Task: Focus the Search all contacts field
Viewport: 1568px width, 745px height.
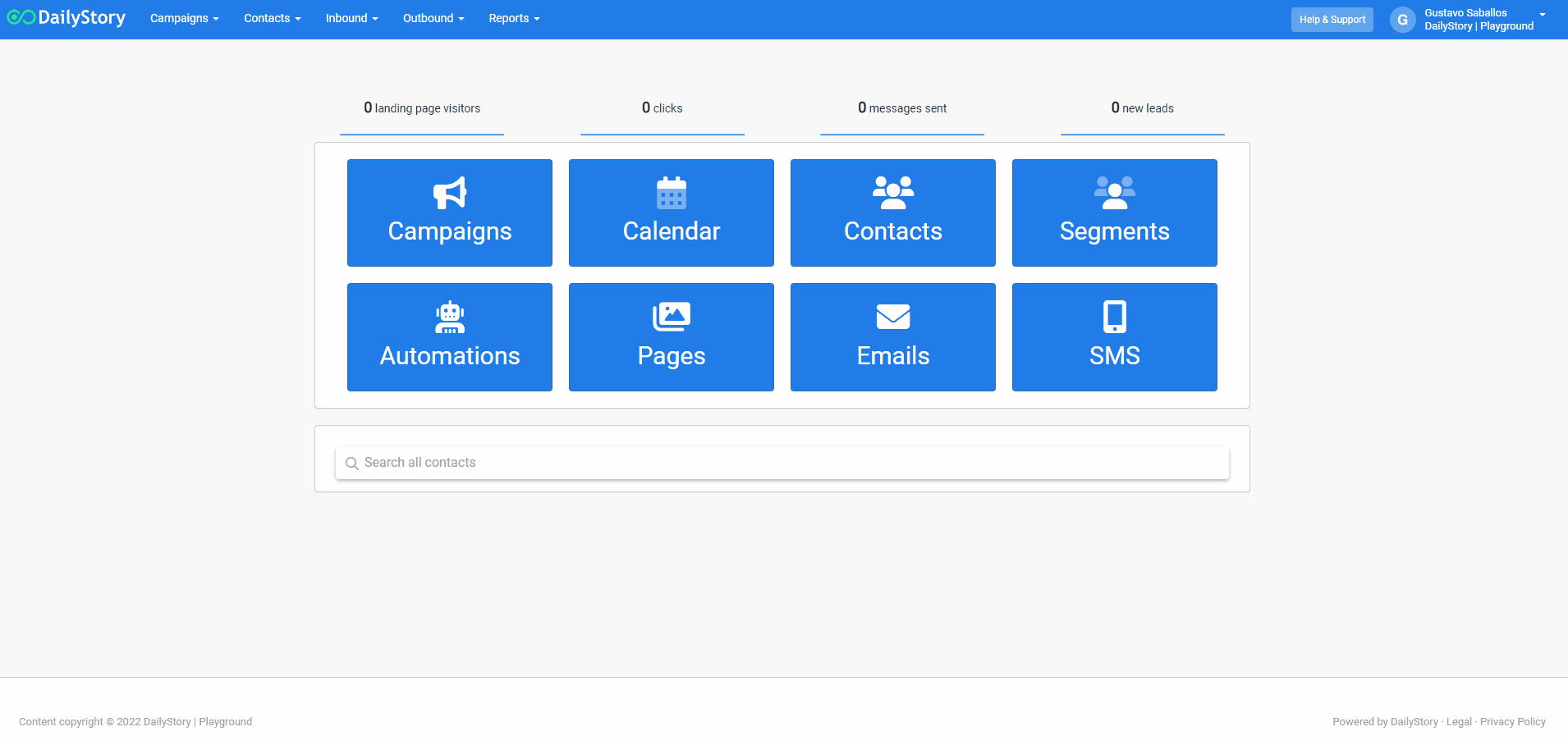Action: tap(782, 463)
